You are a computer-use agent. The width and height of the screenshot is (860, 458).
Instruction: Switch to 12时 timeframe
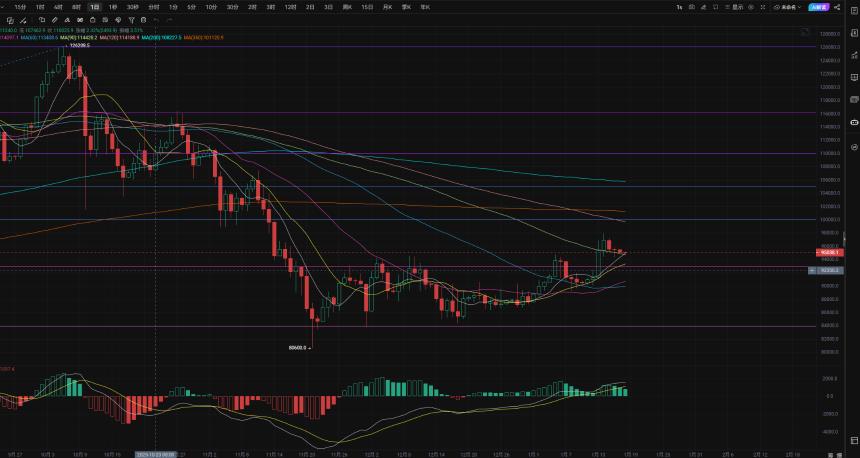tap(290, 7)
